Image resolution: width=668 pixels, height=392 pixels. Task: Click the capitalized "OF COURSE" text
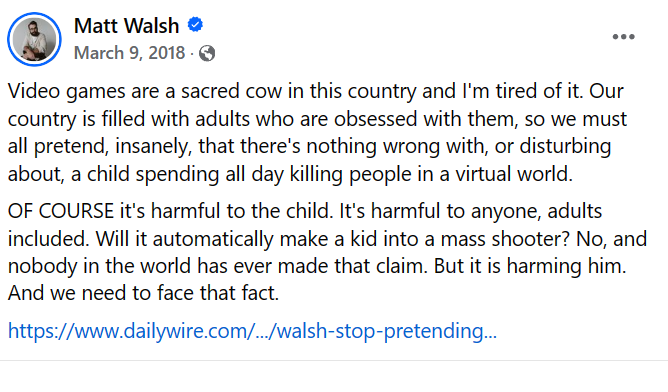61,211
